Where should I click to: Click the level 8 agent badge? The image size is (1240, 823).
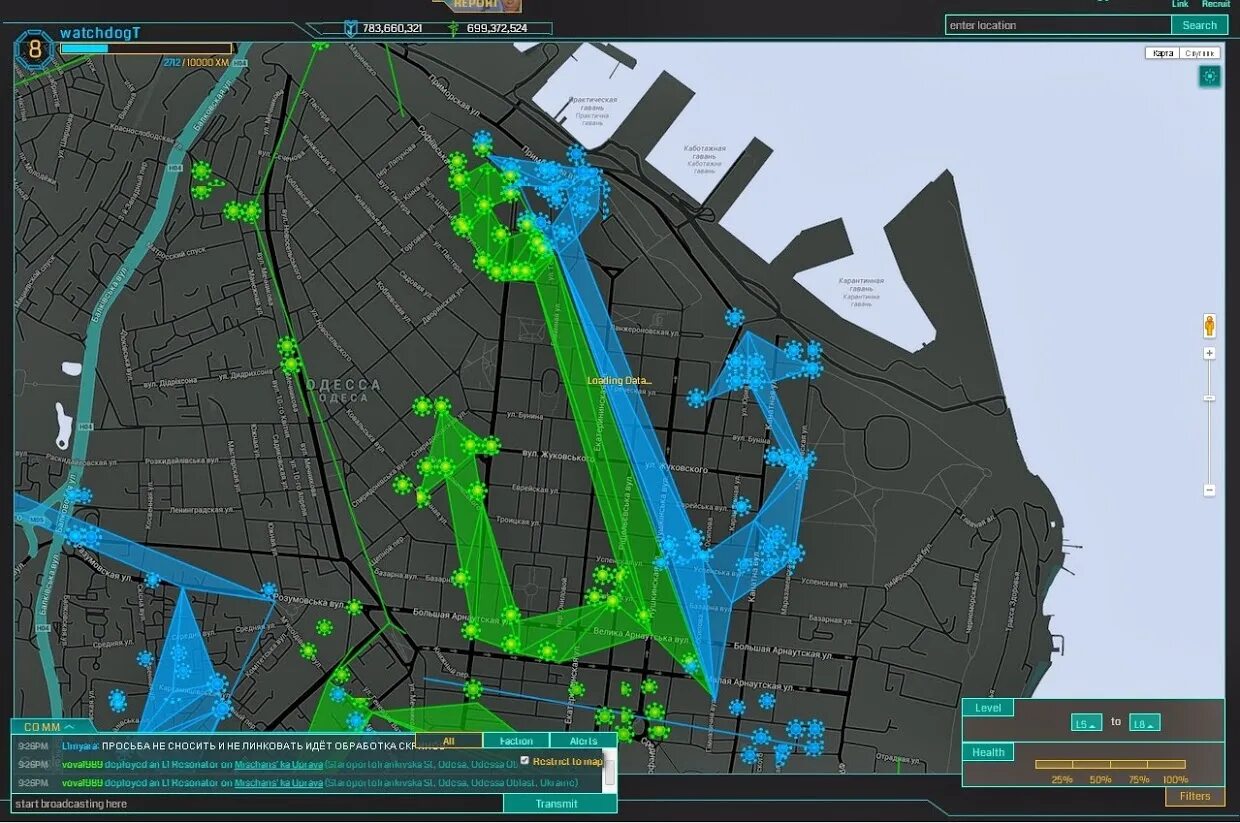click(x=35, y=49)
